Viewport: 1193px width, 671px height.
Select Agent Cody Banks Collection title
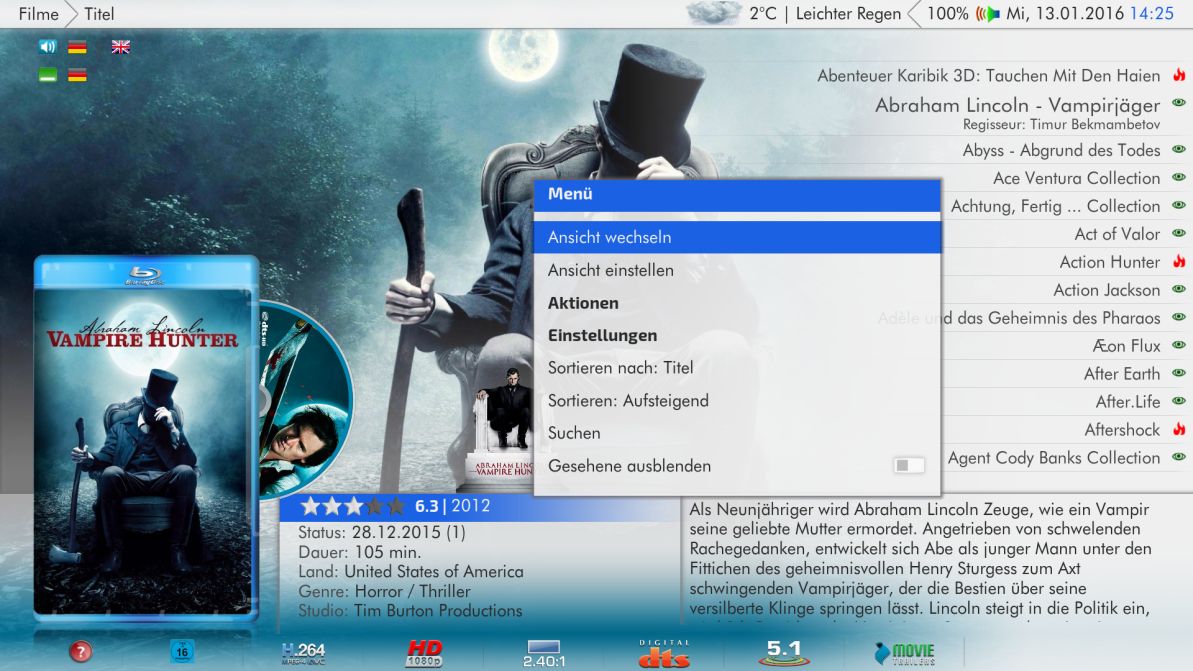click(1054, 457)
